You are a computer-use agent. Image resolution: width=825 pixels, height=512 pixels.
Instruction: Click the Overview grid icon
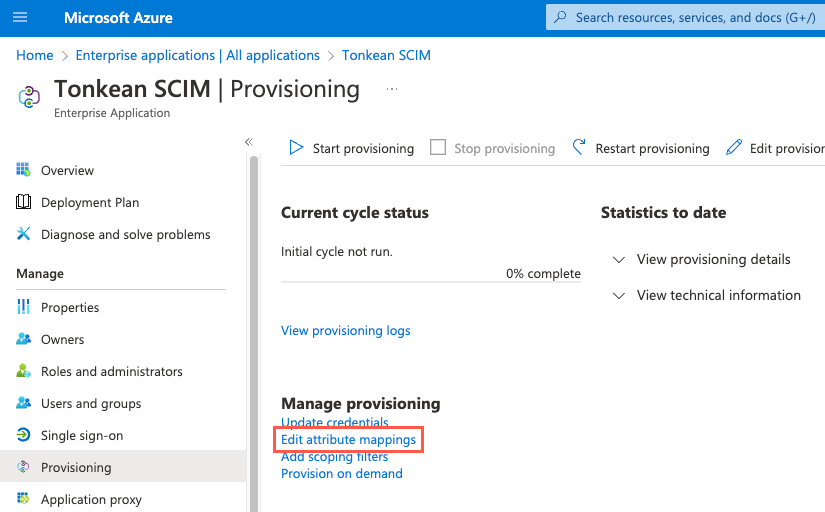[x=23, y=169]
